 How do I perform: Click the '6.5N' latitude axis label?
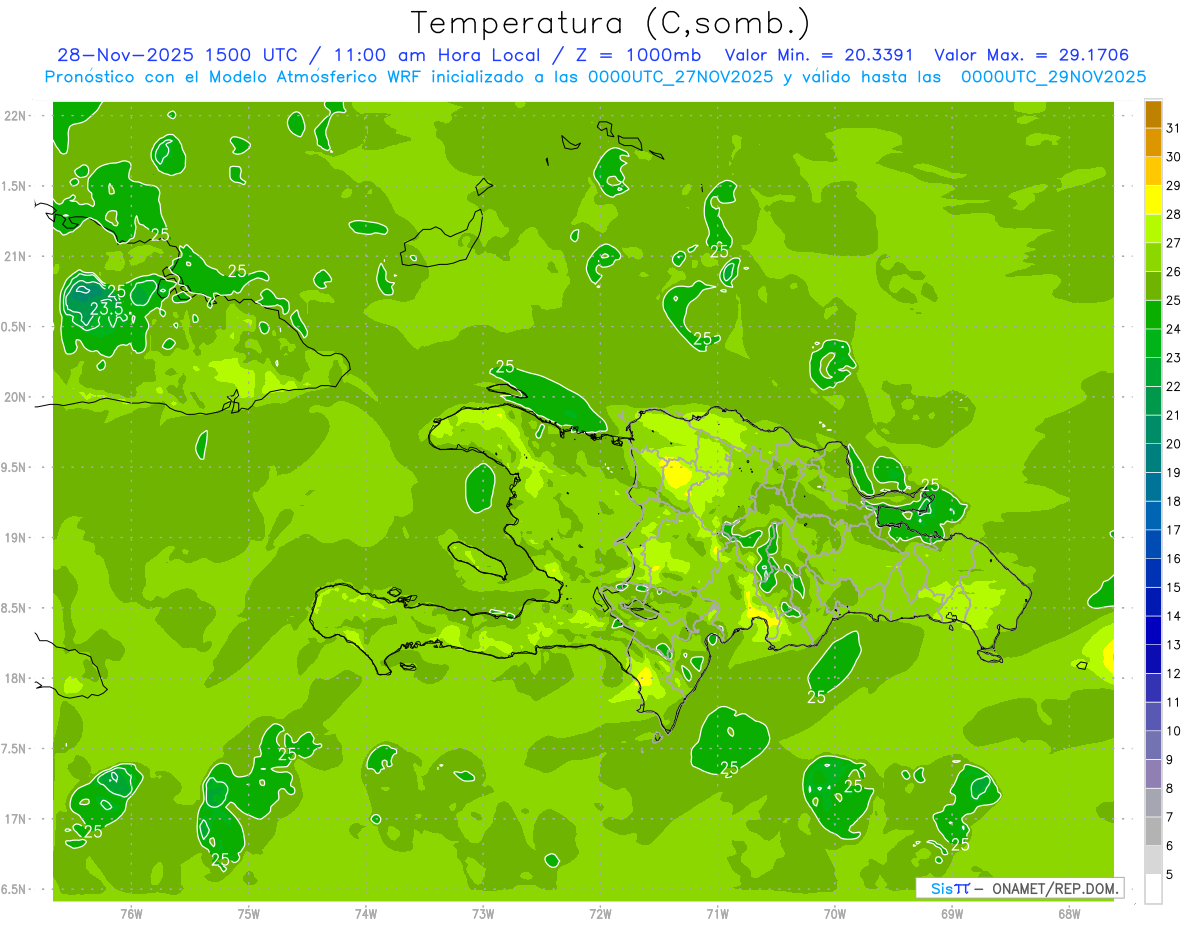13,889
